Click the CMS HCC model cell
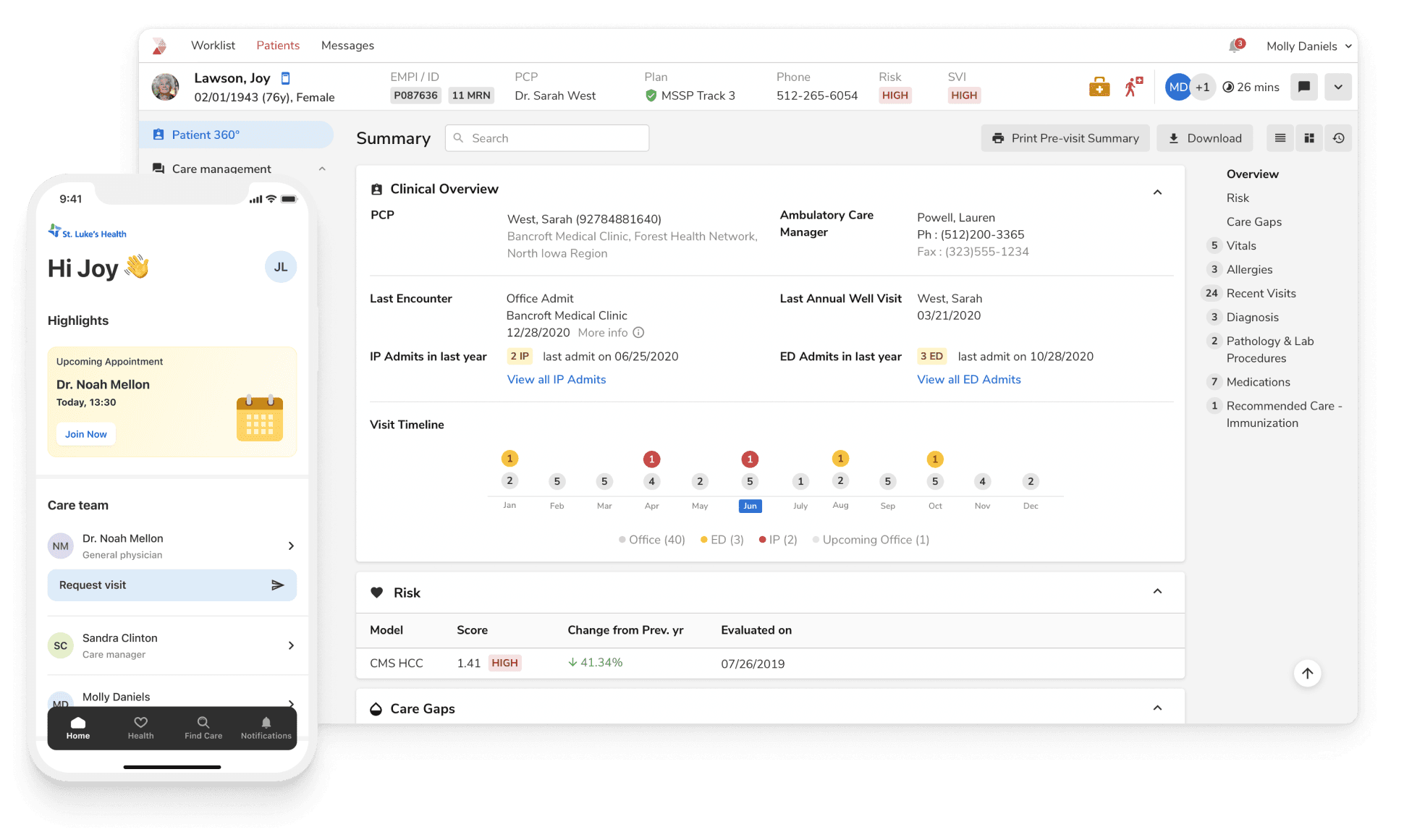This screenshot has width=1404, height=840. point(397,663)
